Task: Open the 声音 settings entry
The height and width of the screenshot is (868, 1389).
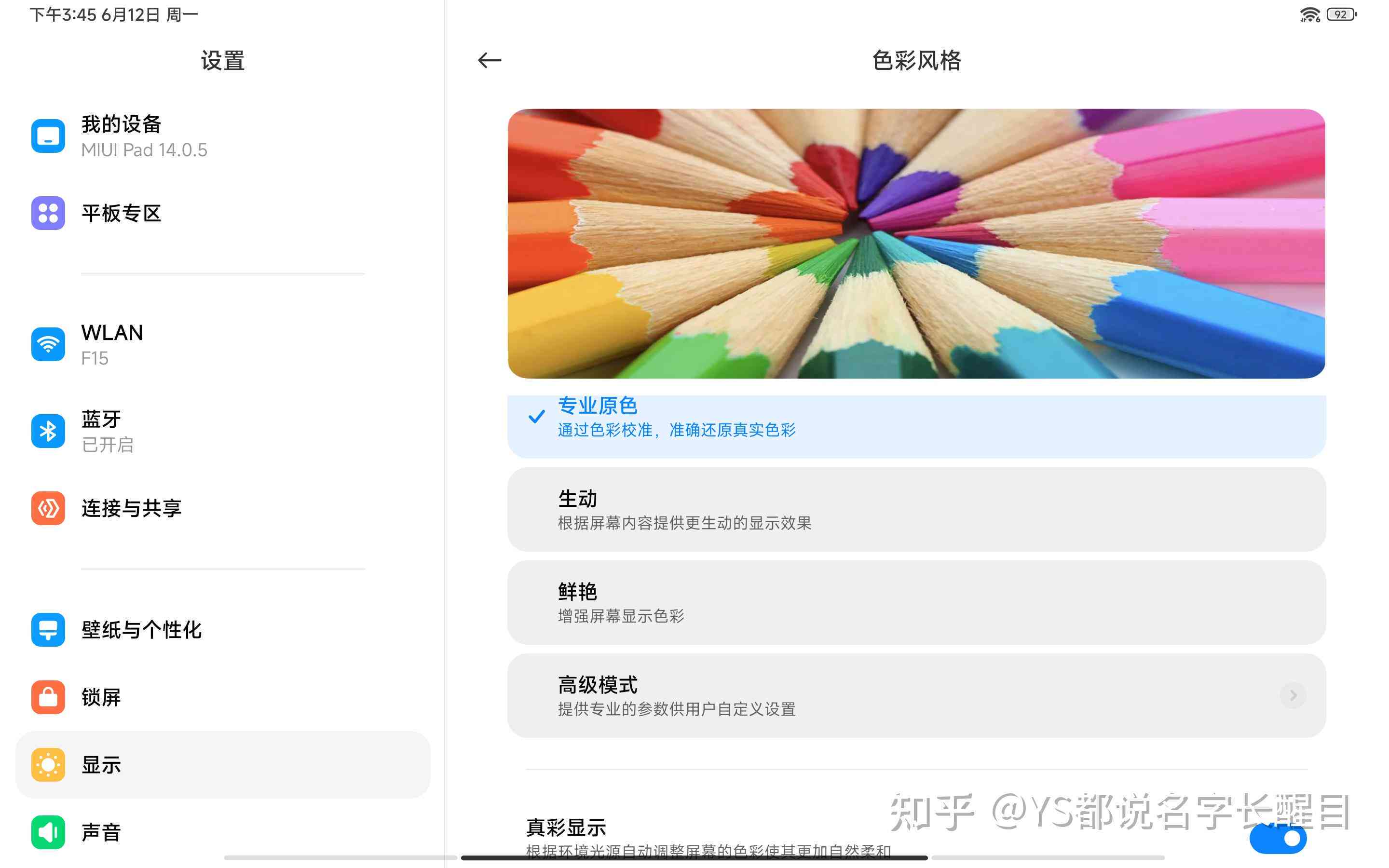Action: [x=223, y=832]
